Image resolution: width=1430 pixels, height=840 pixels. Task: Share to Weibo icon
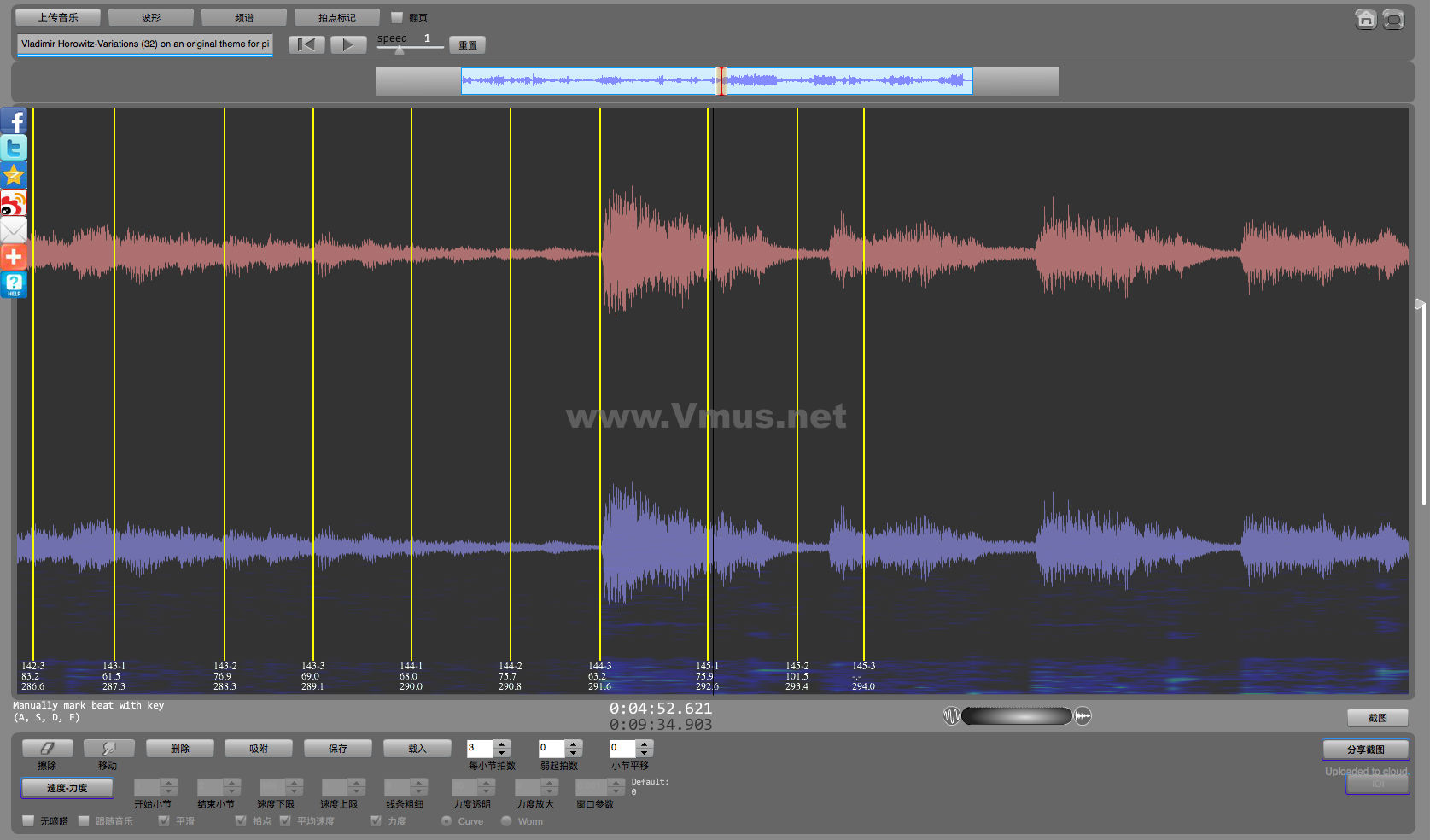point(14,202)
